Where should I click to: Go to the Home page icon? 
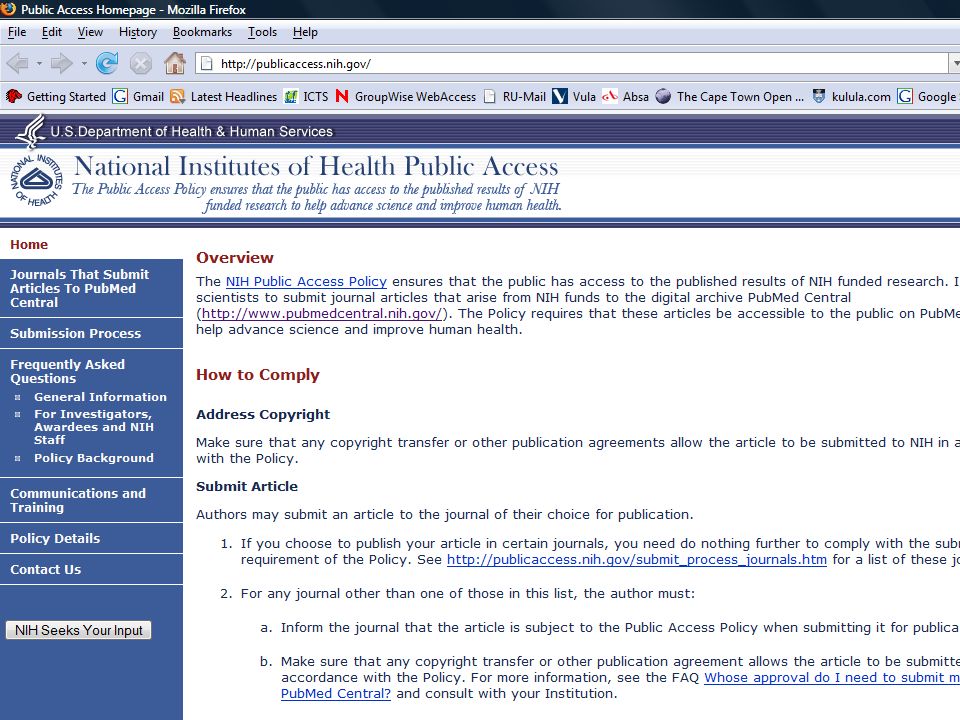pyautogui.click(x=174, y=63)
